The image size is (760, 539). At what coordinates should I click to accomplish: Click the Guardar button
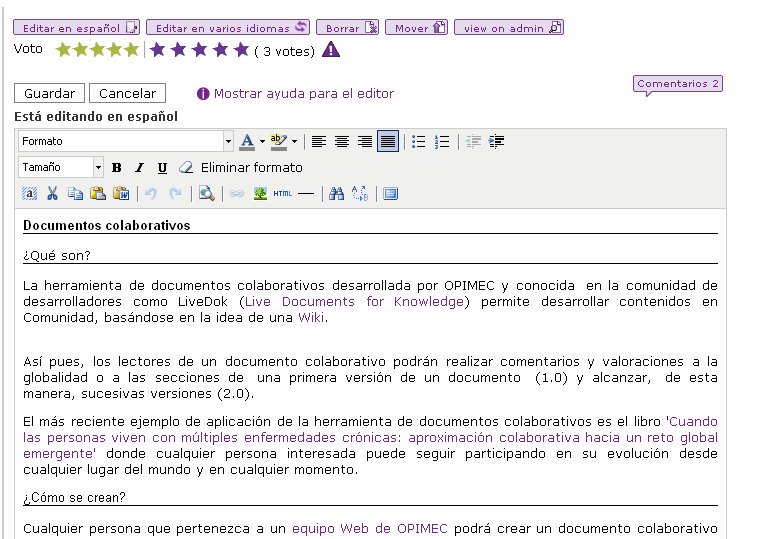[50, 93]
